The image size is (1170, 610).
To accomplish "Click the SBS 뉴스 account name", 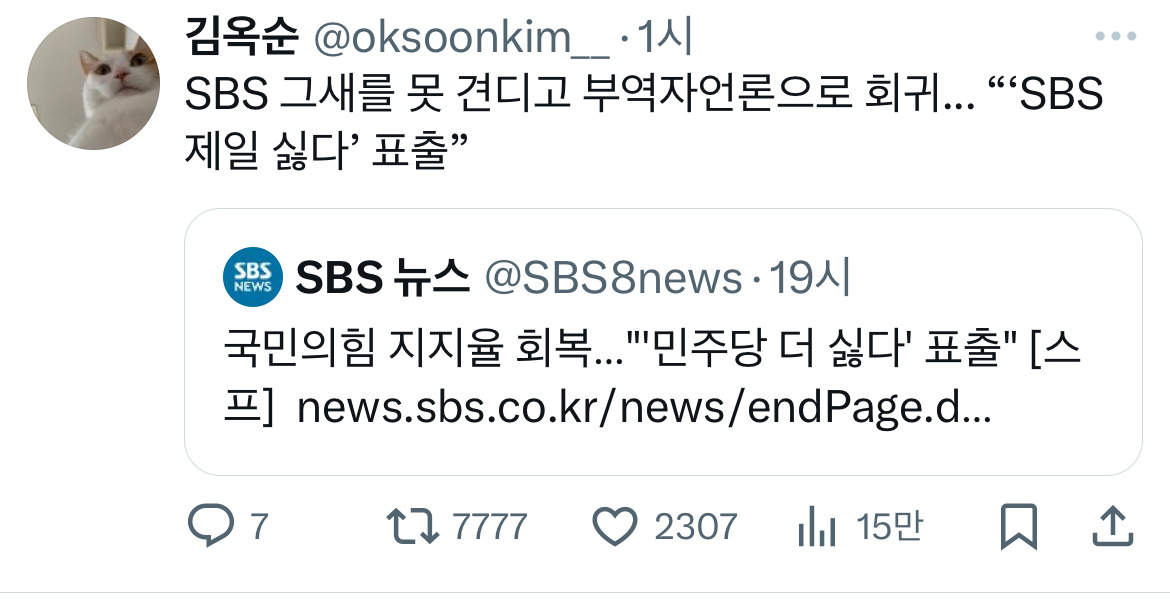I will coord(383,277).
